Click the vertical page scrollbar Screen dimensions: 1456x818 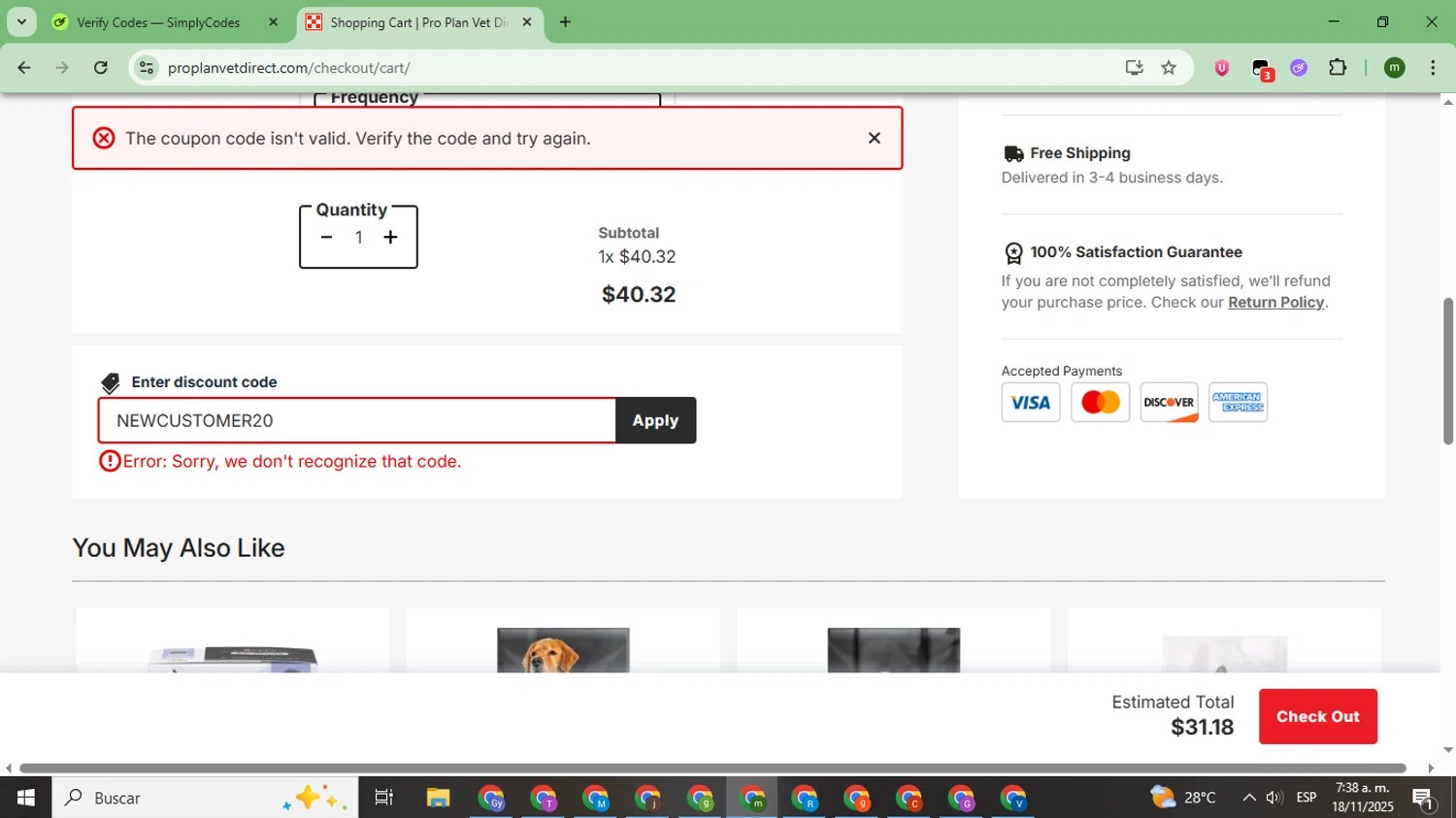(x=1448, y=371)
